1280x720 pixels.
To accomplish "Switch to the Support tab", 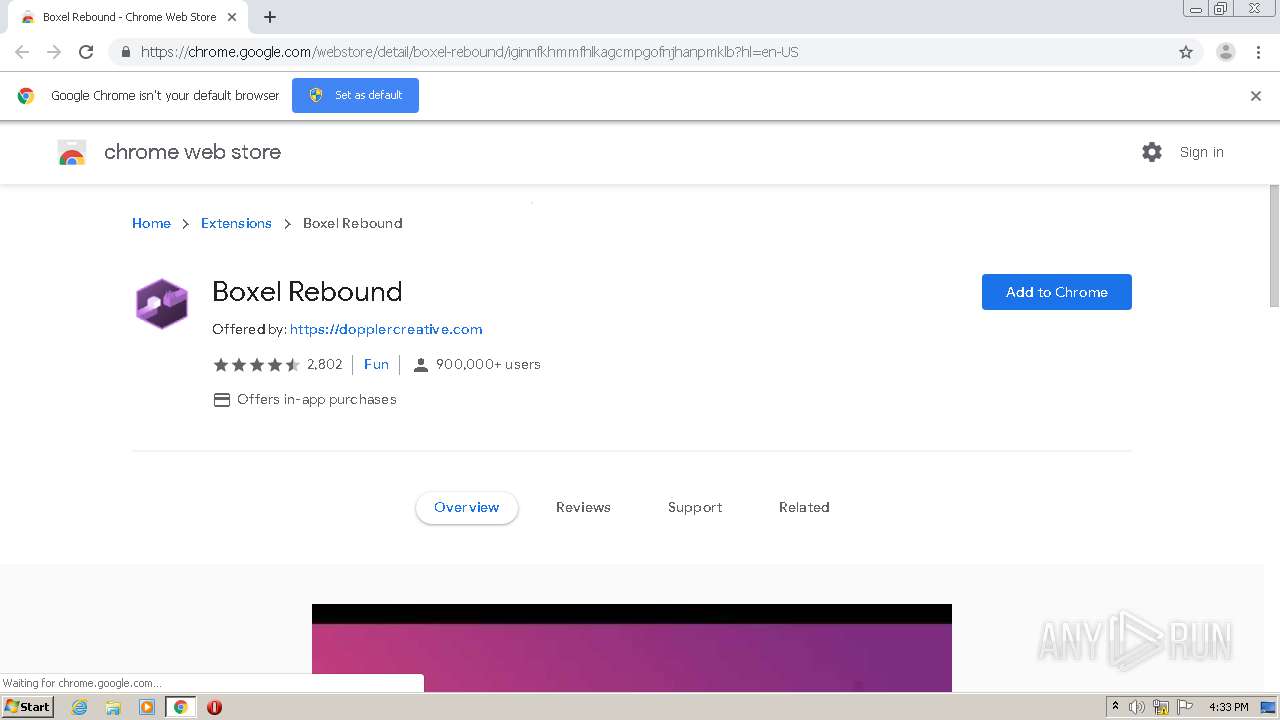I will pyautogui.click(x=695, y=507).
